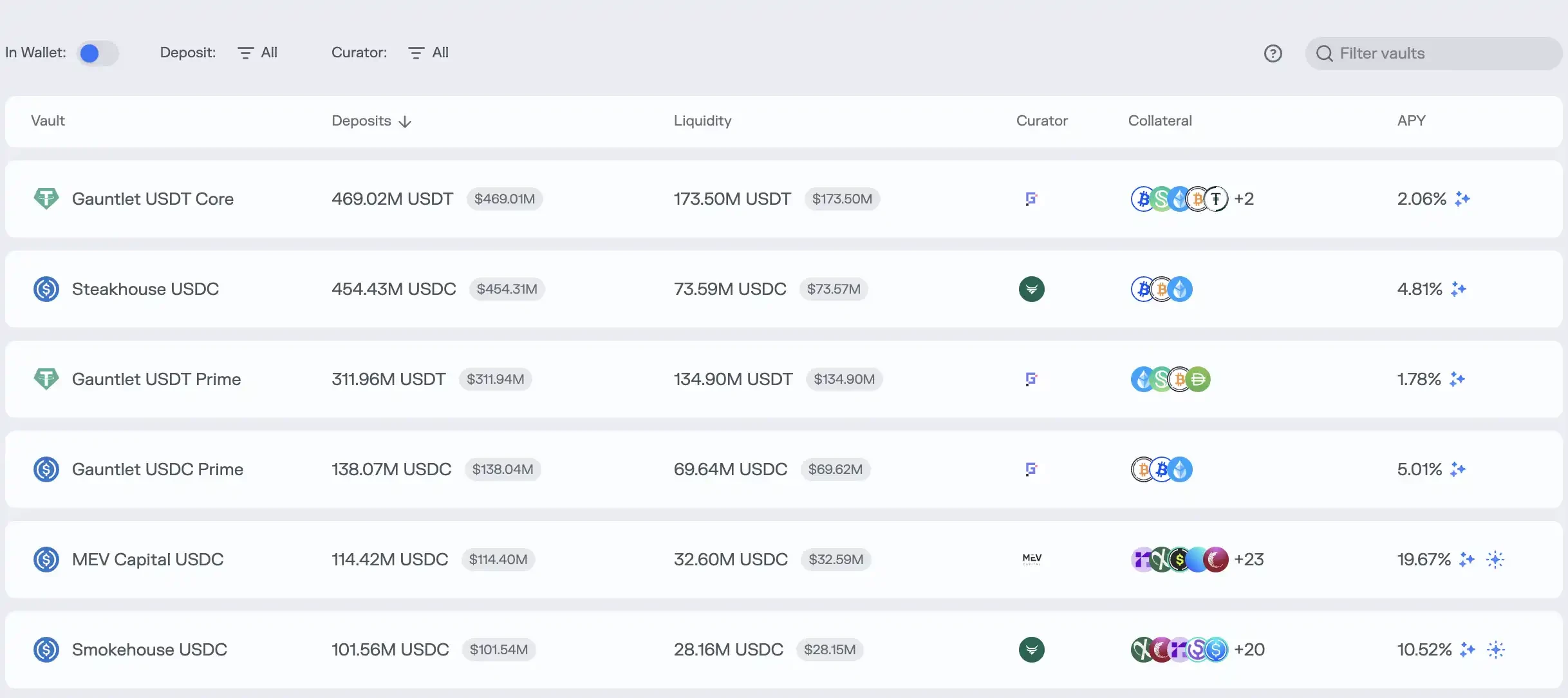Click the MEV Capital curator logo
Image resolution: width=1568 pixels, height=698 pixels.
coord(1031,560)
